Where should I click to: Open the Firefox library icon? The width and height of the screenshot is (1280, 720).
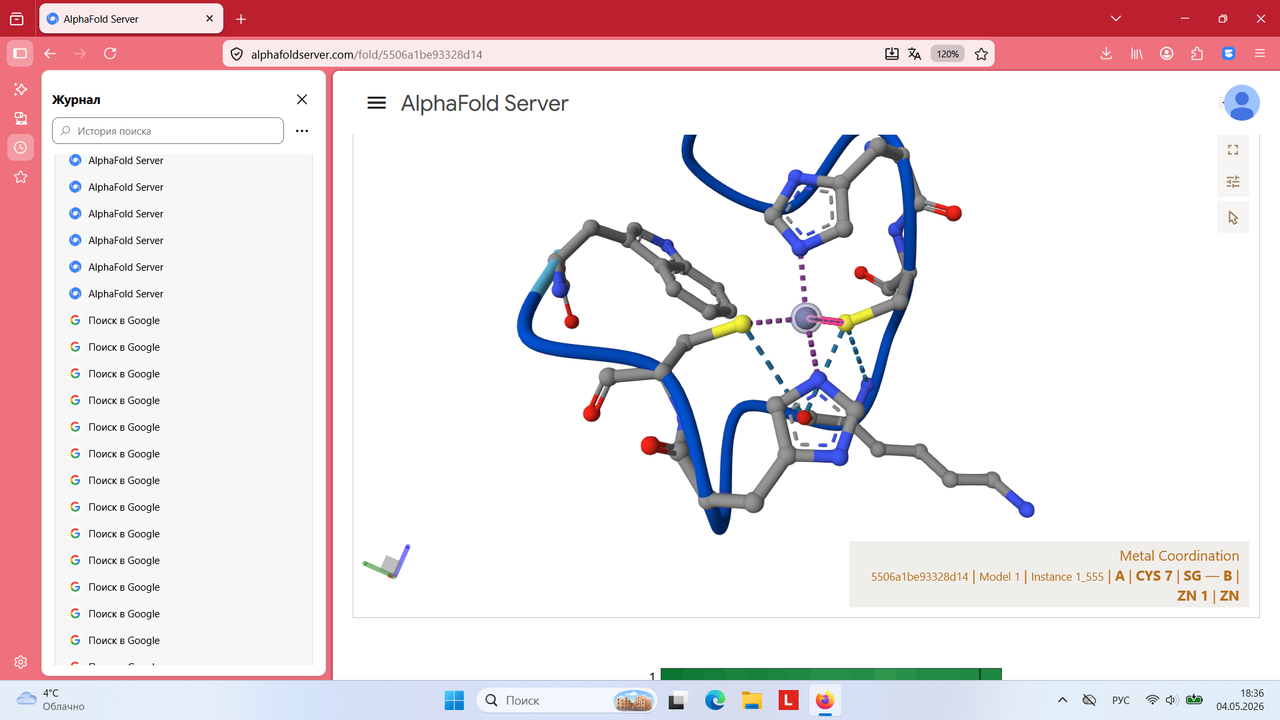[x=1137, y=54]
